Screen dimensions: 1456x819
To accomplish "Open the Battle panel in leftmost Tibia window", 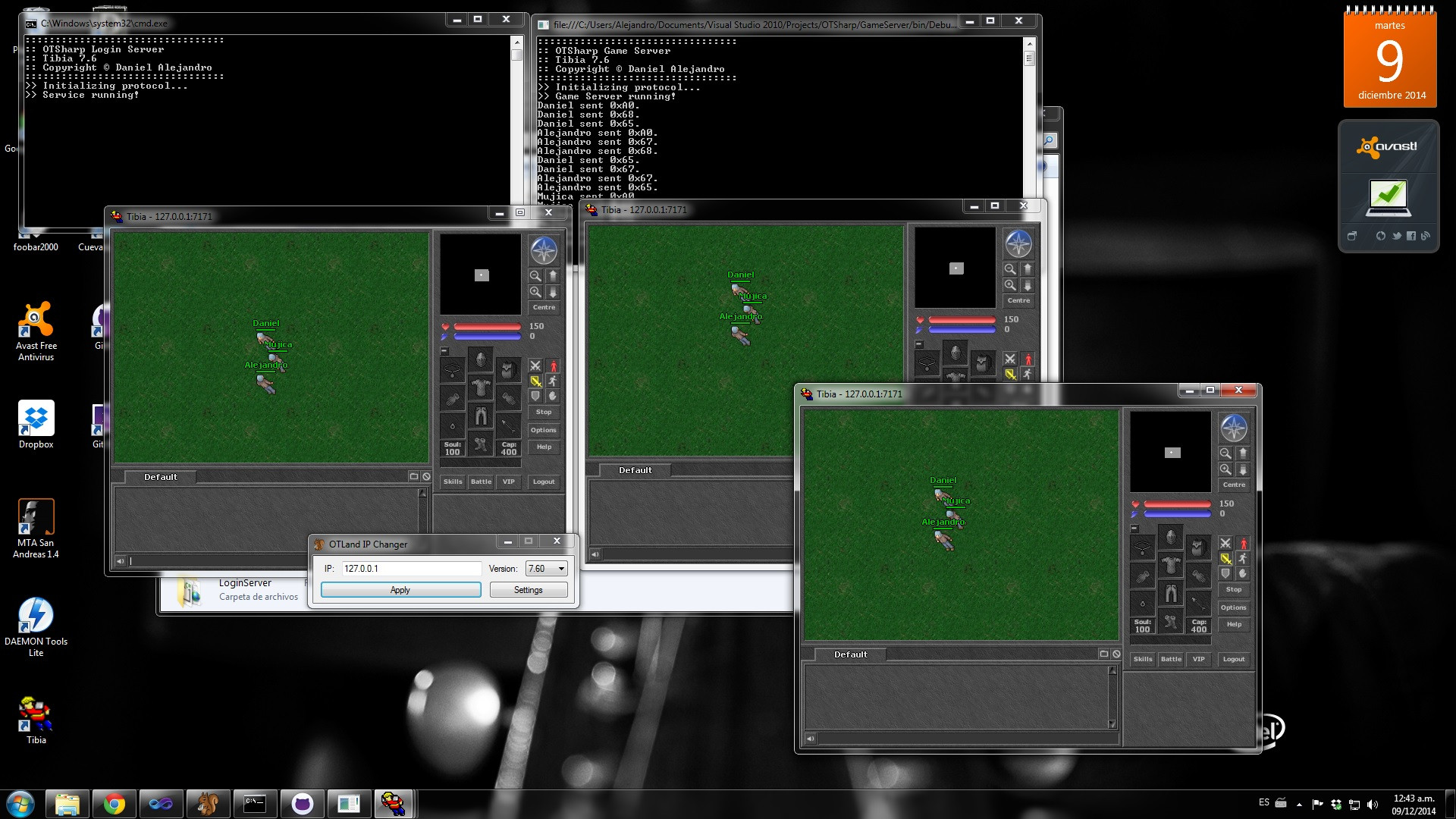I will click(481, 482).
